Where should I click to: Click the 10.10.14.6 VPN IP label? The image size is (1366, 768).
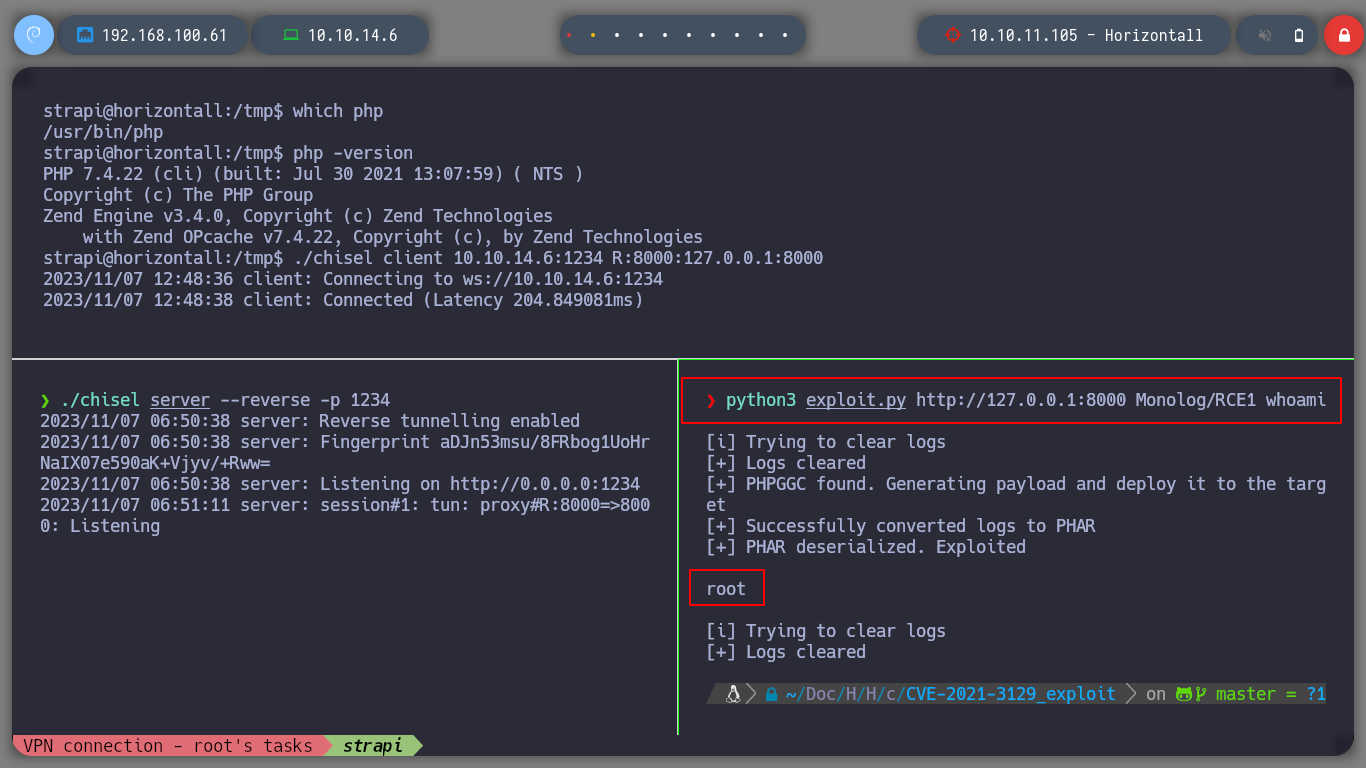pyautogui.click(x=352, y=35)
